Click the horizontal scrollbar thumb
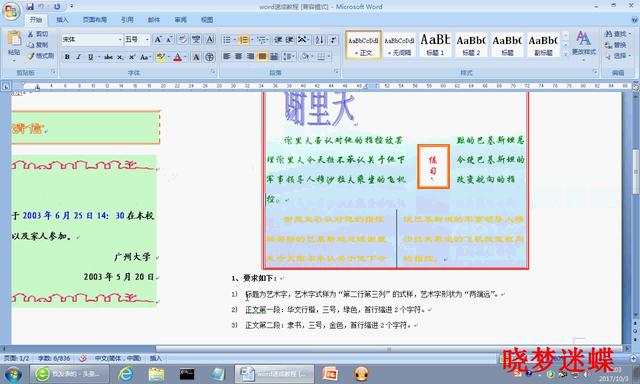 coord(389,349)
